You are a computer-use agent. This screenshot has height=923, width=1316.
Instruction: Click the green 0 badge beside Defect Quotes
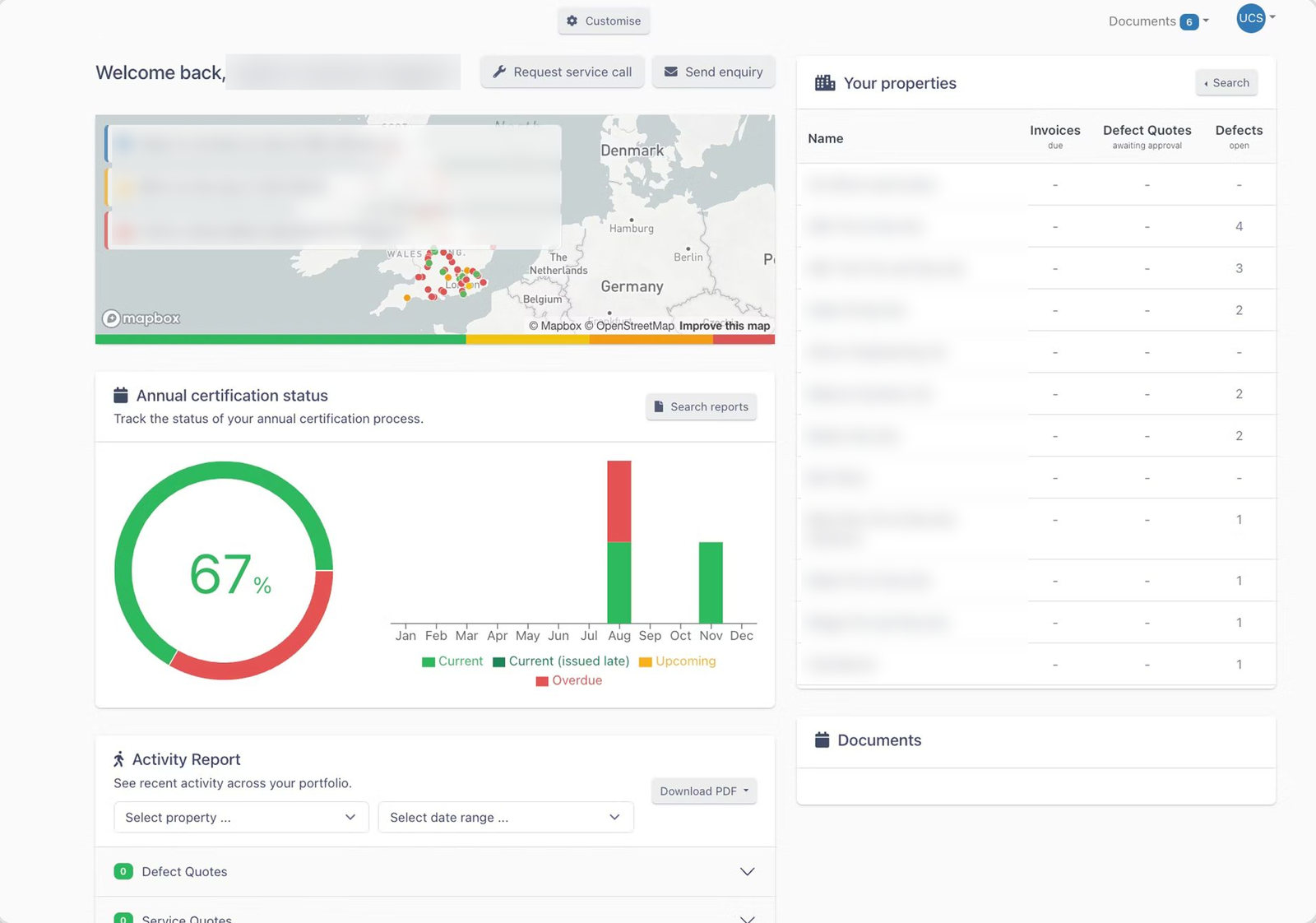pos(123,872)
